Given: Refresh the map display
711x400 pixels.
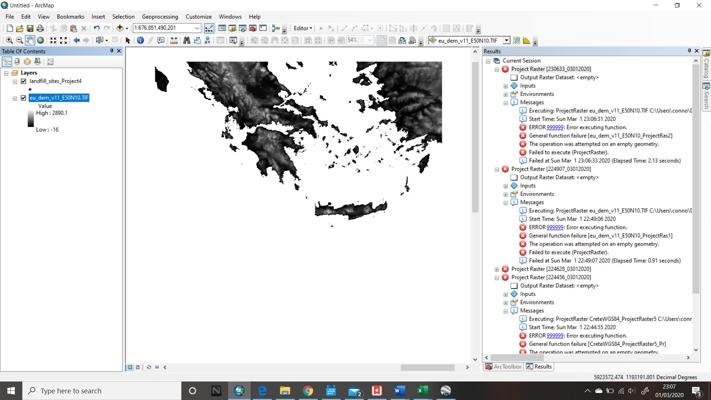Looking at the screenshot, I should (x=148, y=367).
